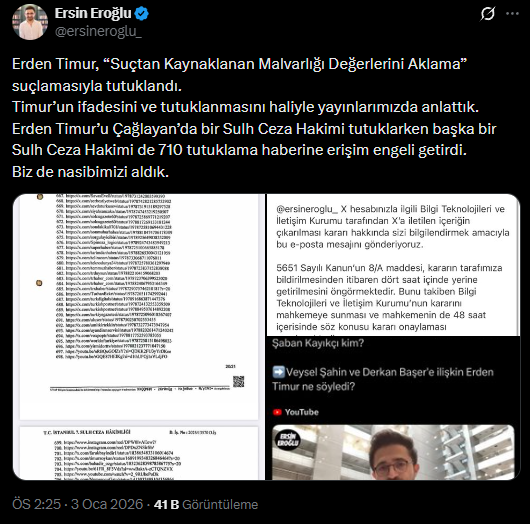530x524 pixels.
Task: Click the blue arrow emoji before Veysel Şahin
Action: pyautogui.click(x=279, y=372)
